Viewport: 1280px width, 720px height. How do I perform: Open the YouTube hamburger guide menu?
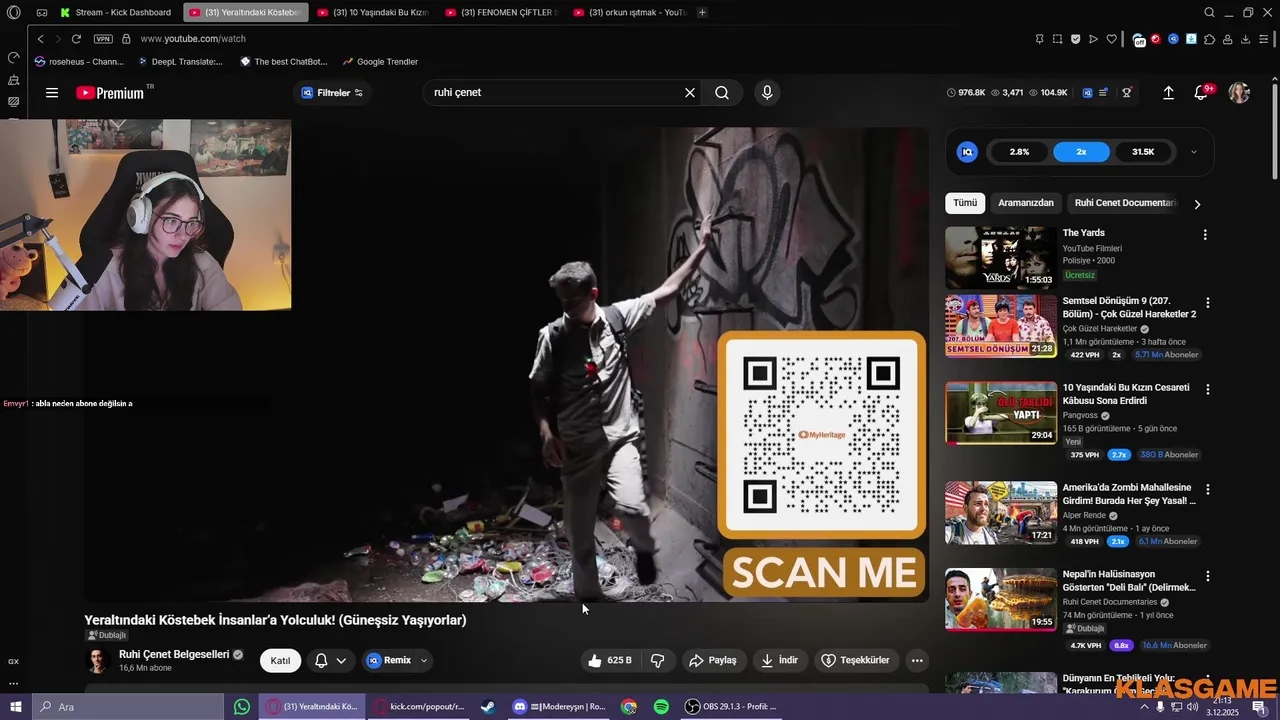[52, 93]
